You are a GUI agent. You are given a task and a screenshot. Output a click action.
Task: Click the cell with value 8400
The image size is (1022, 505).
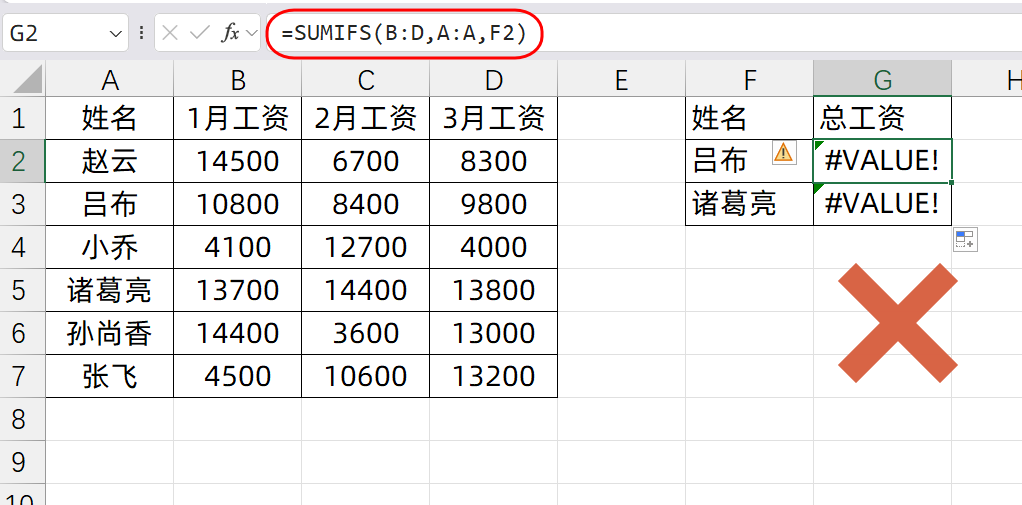click(x=366, y=204)
